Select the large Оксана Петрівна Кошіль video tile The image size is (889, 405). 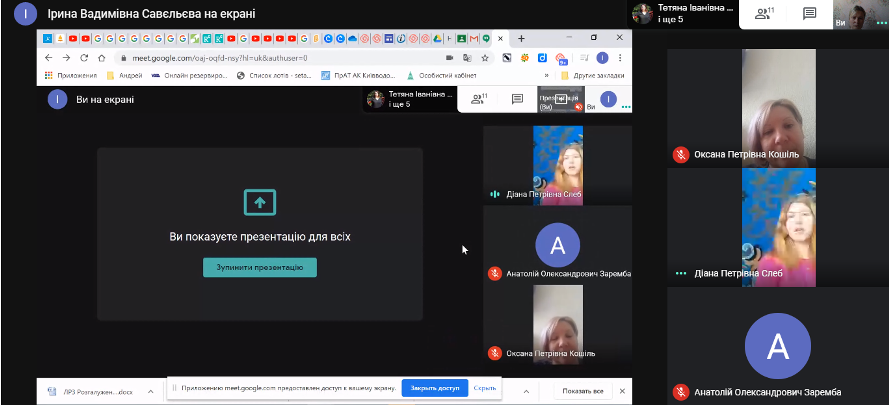pos(778,108)
